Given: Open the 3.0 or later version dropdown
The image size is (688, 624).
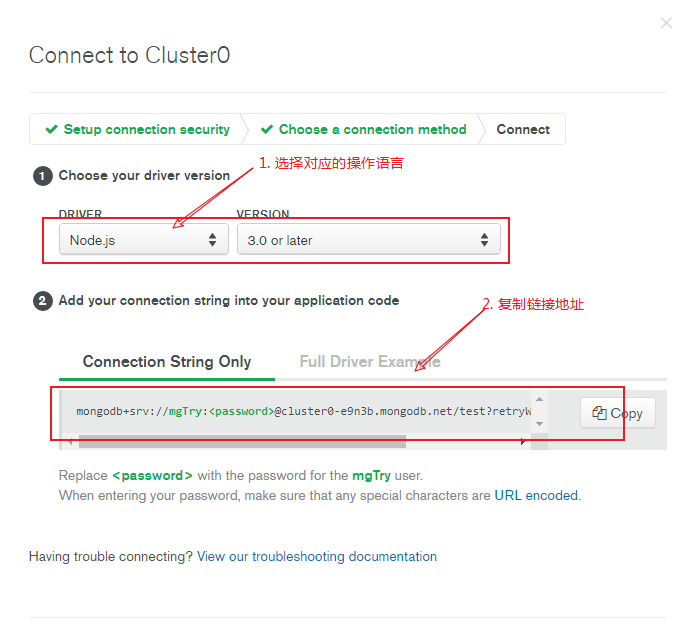Looking at the screenshot, I should [369, 240].
